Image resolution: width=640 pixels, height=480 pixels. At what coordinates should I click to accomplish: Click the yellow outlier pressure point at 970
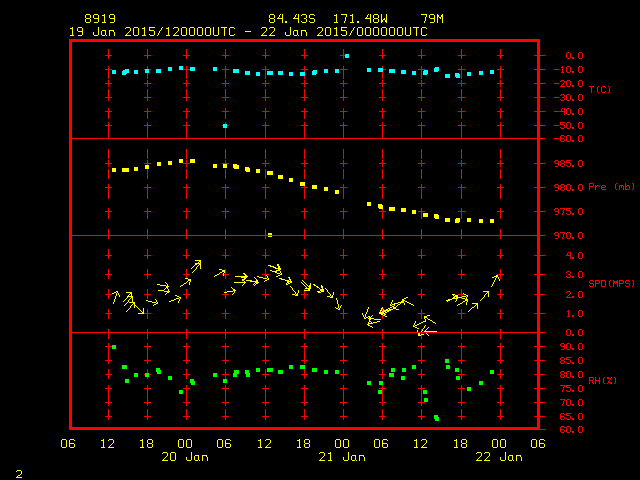click(270, 235)
